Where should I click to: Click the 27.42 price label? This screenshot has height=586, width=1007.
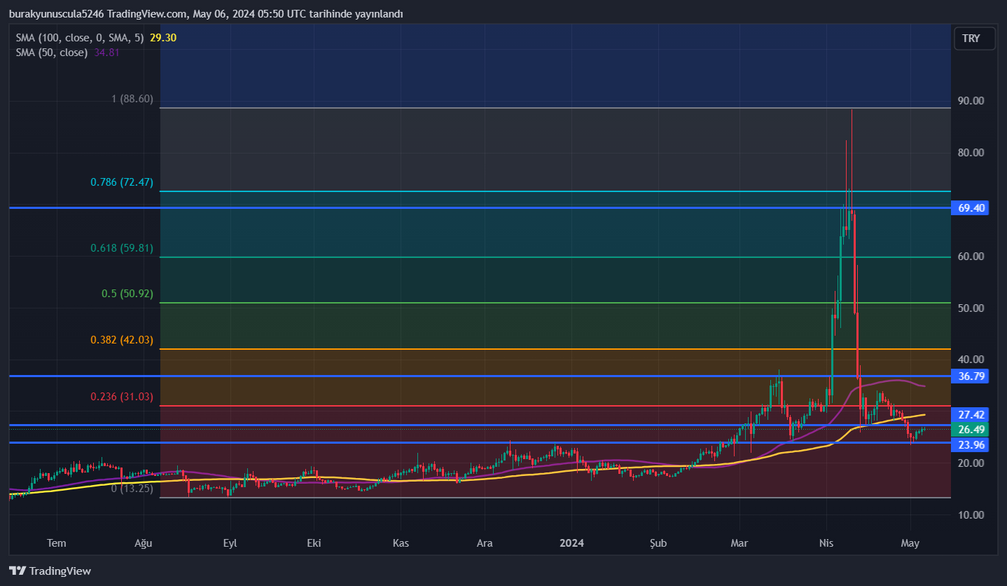tap(970, 415)
